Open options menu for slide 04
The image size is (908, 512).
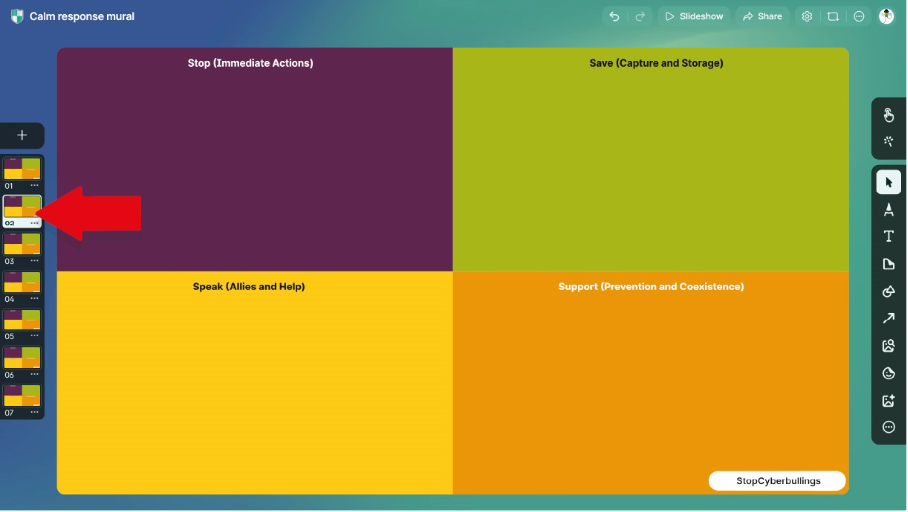pos(35,298)
